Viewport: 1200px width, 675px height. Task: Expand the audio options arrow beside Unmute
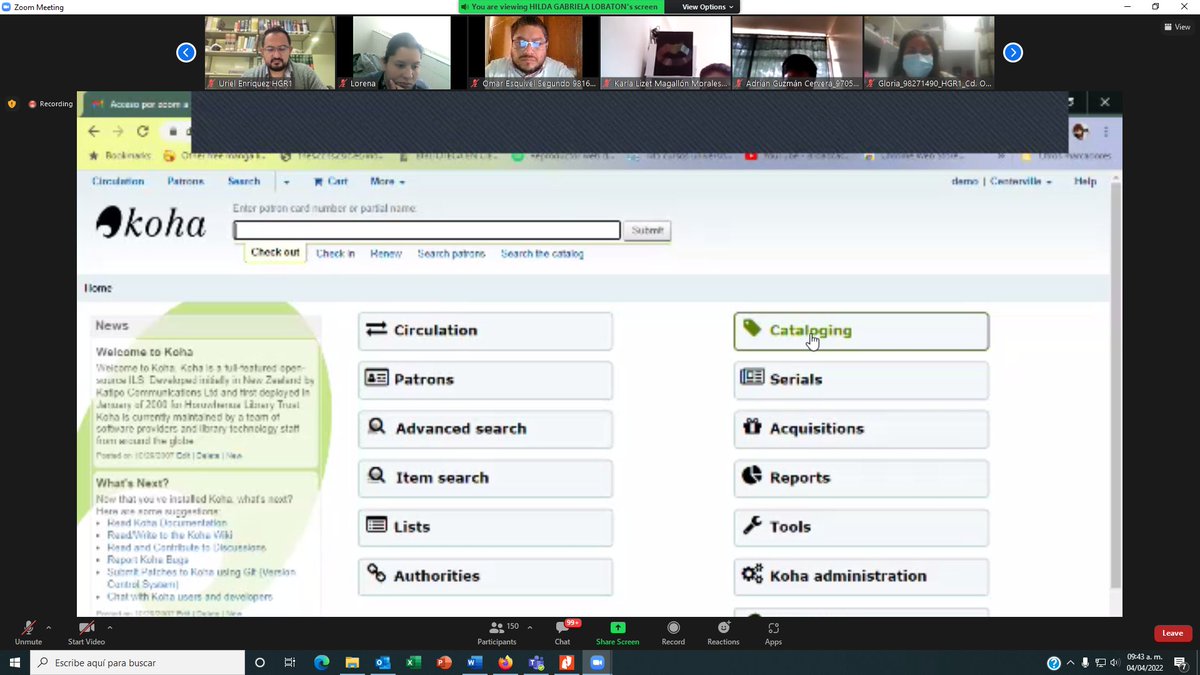(48, 627)
